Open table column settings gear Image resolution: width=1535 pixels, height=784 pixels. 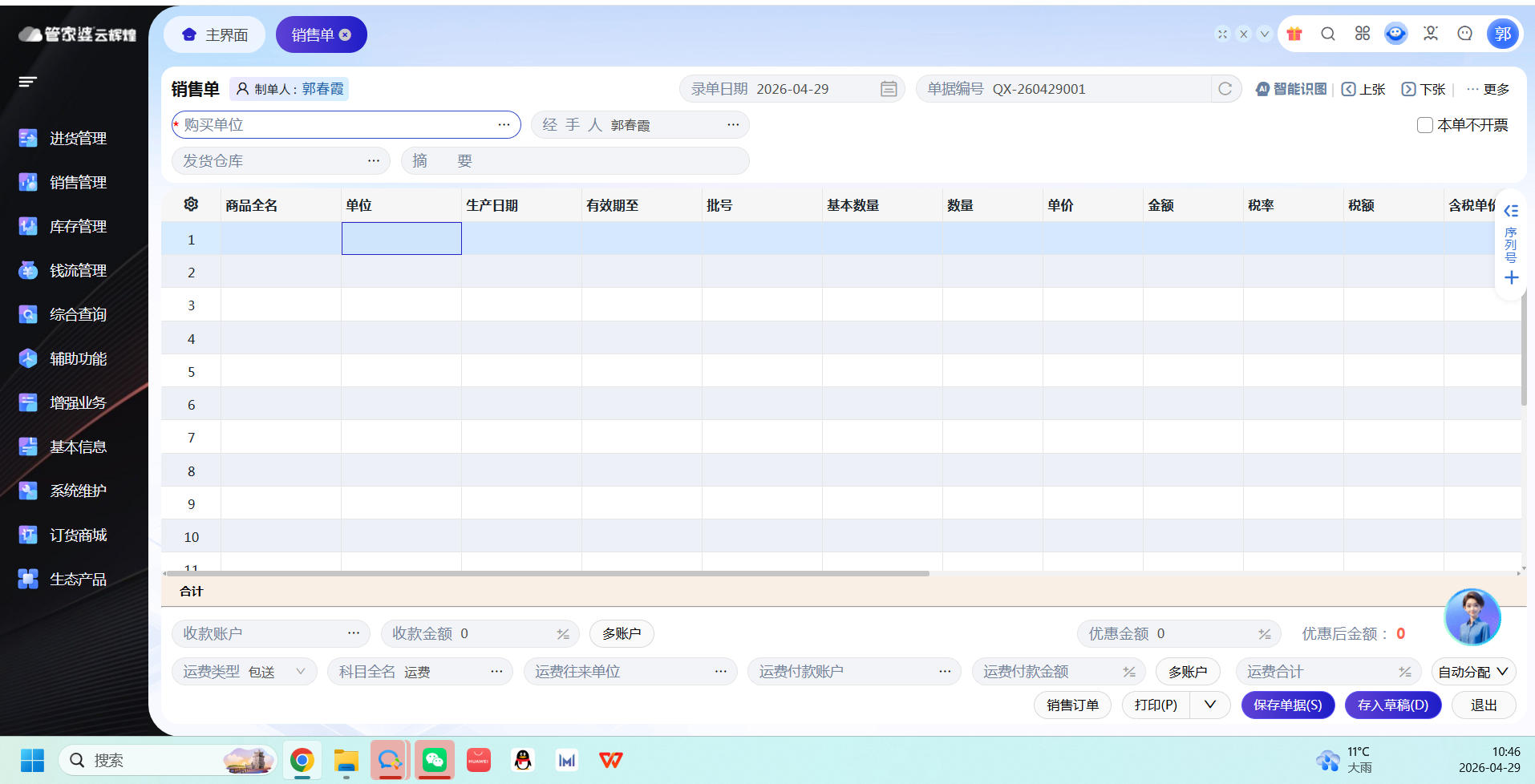pyautogui.click(x=191, y=204)
